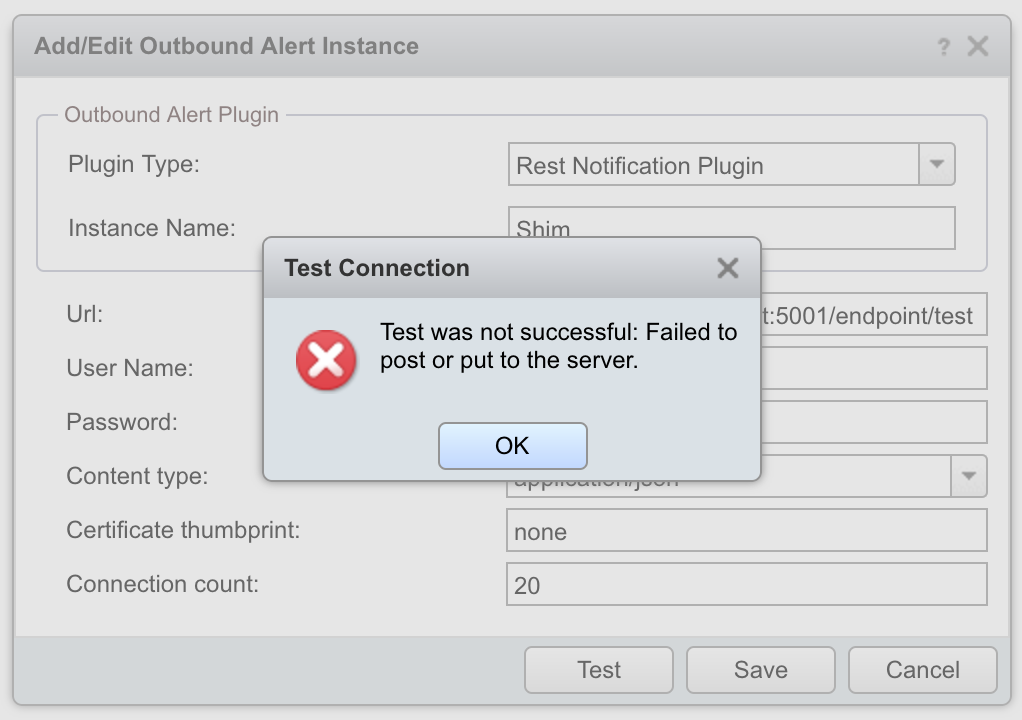Click the Test button

(598, 670)
